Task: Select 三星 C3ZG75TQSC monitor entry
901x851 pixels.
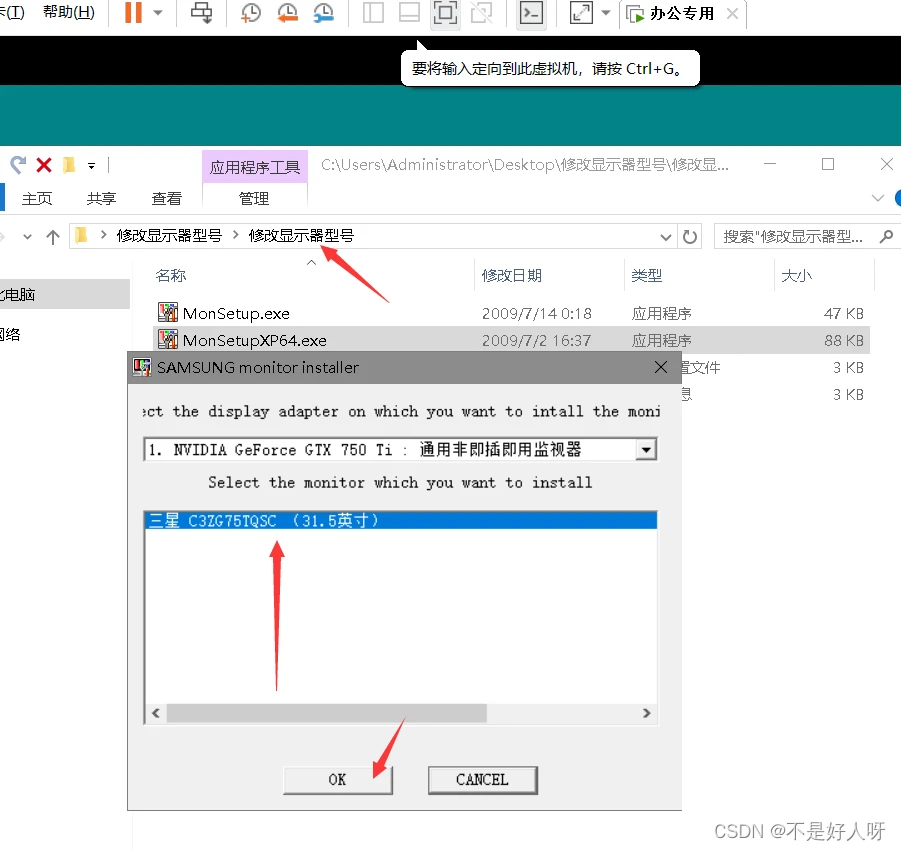Action: [x=401, y=521]
